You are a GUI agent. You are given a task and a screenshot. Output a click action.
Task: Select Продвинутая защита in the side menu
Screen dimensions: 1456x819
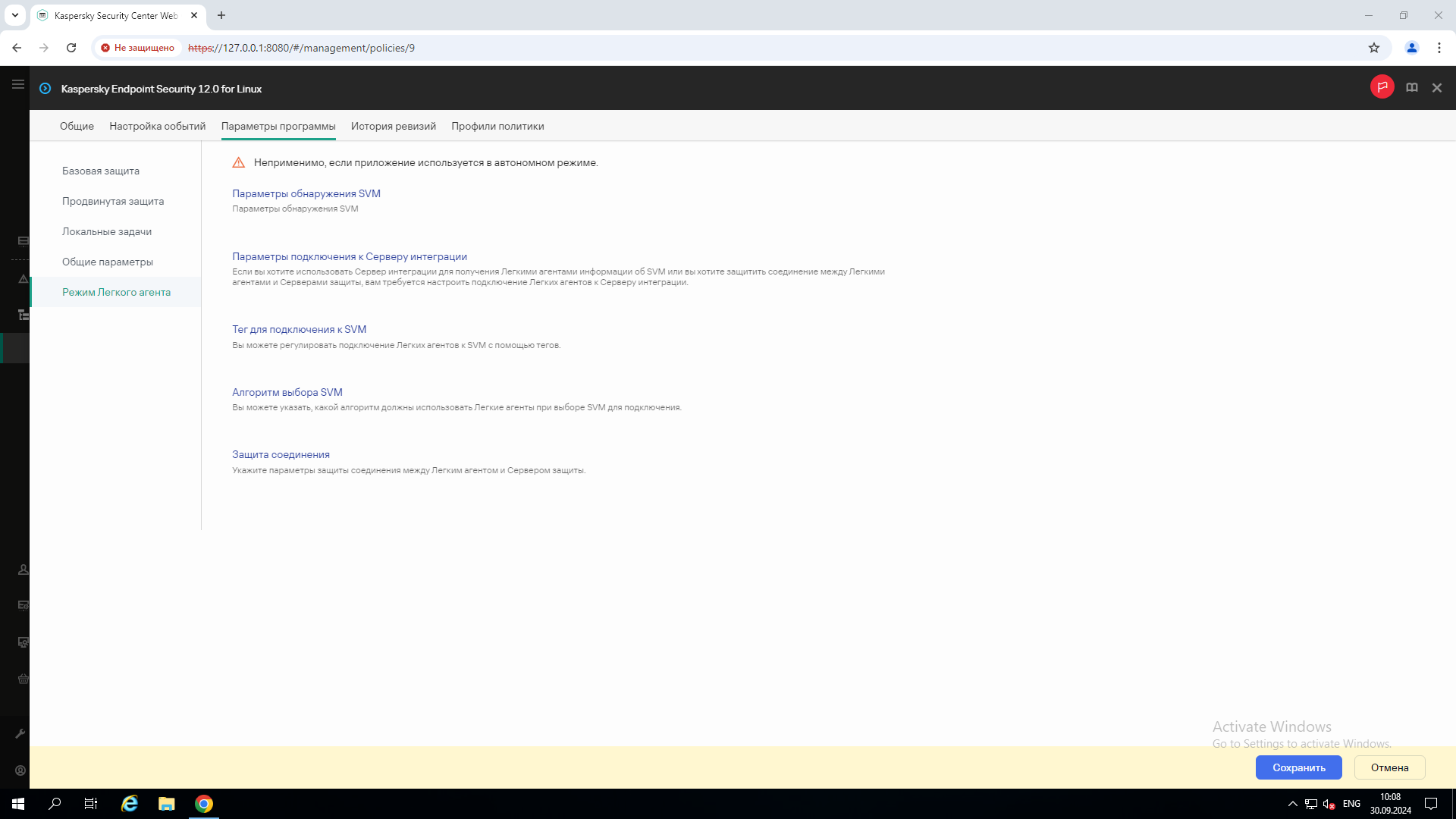point(115,201)
